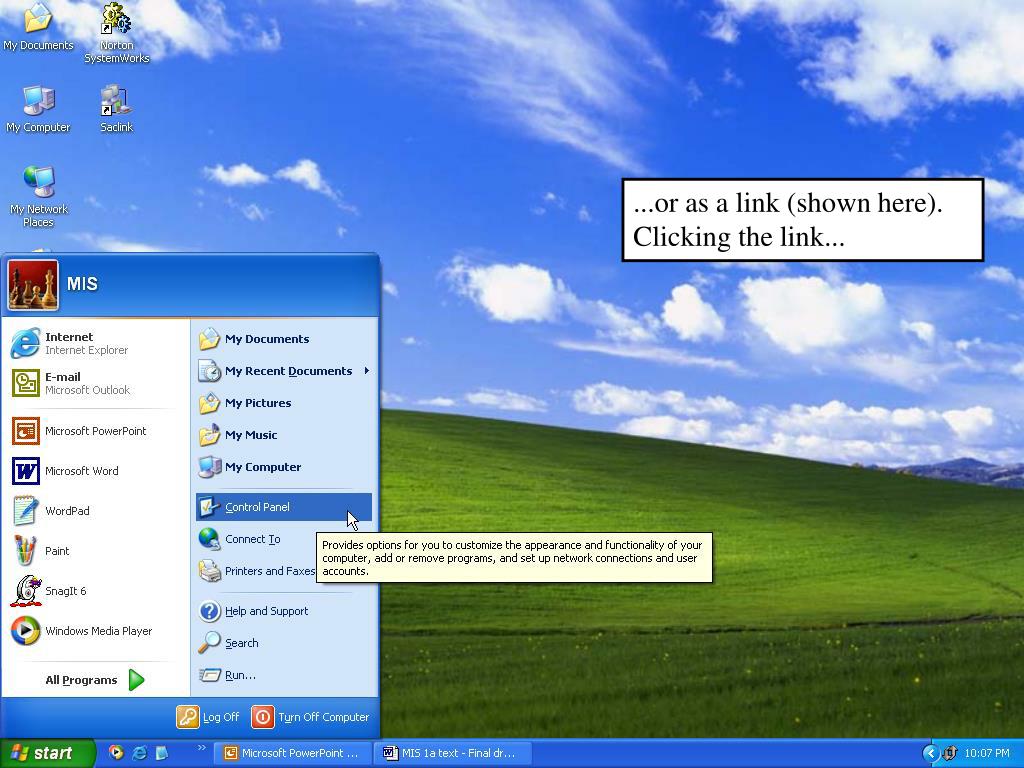Open My Computer desktop icon
Screen dimensions: 1024x768
[38, 109]
